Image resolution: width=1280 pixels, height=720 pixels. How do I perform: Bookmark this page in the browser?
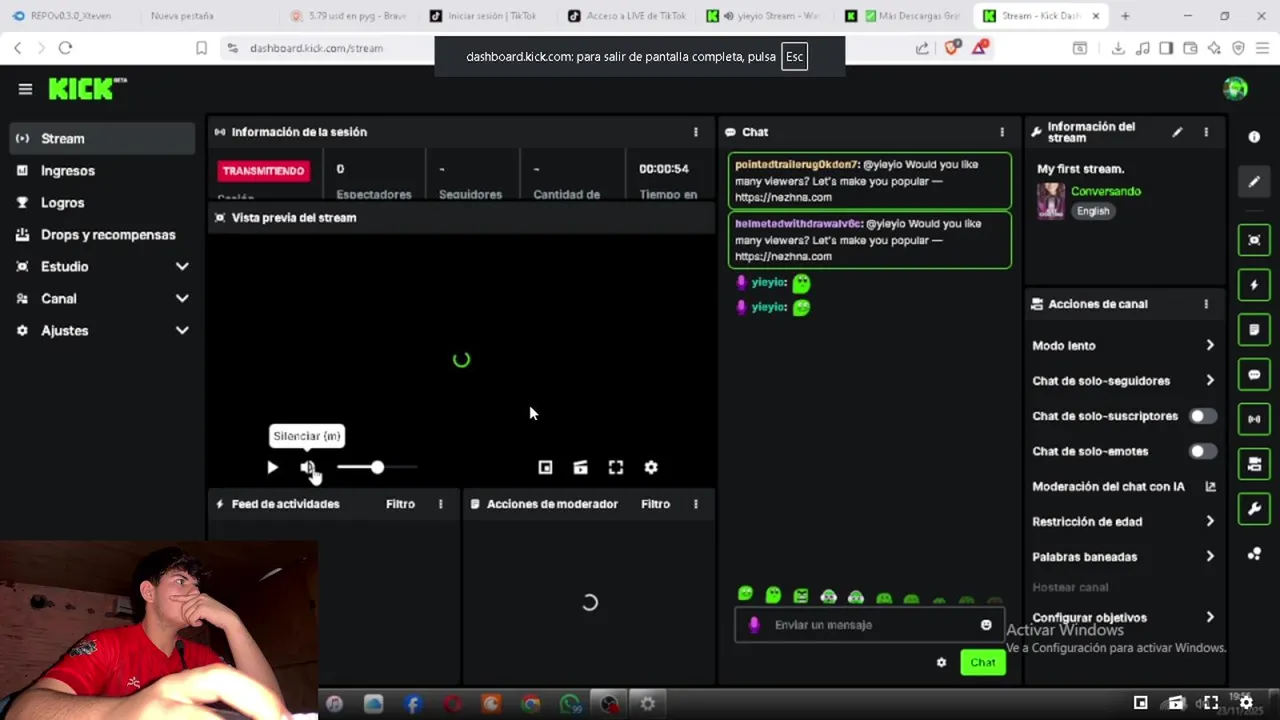[201, 48]
